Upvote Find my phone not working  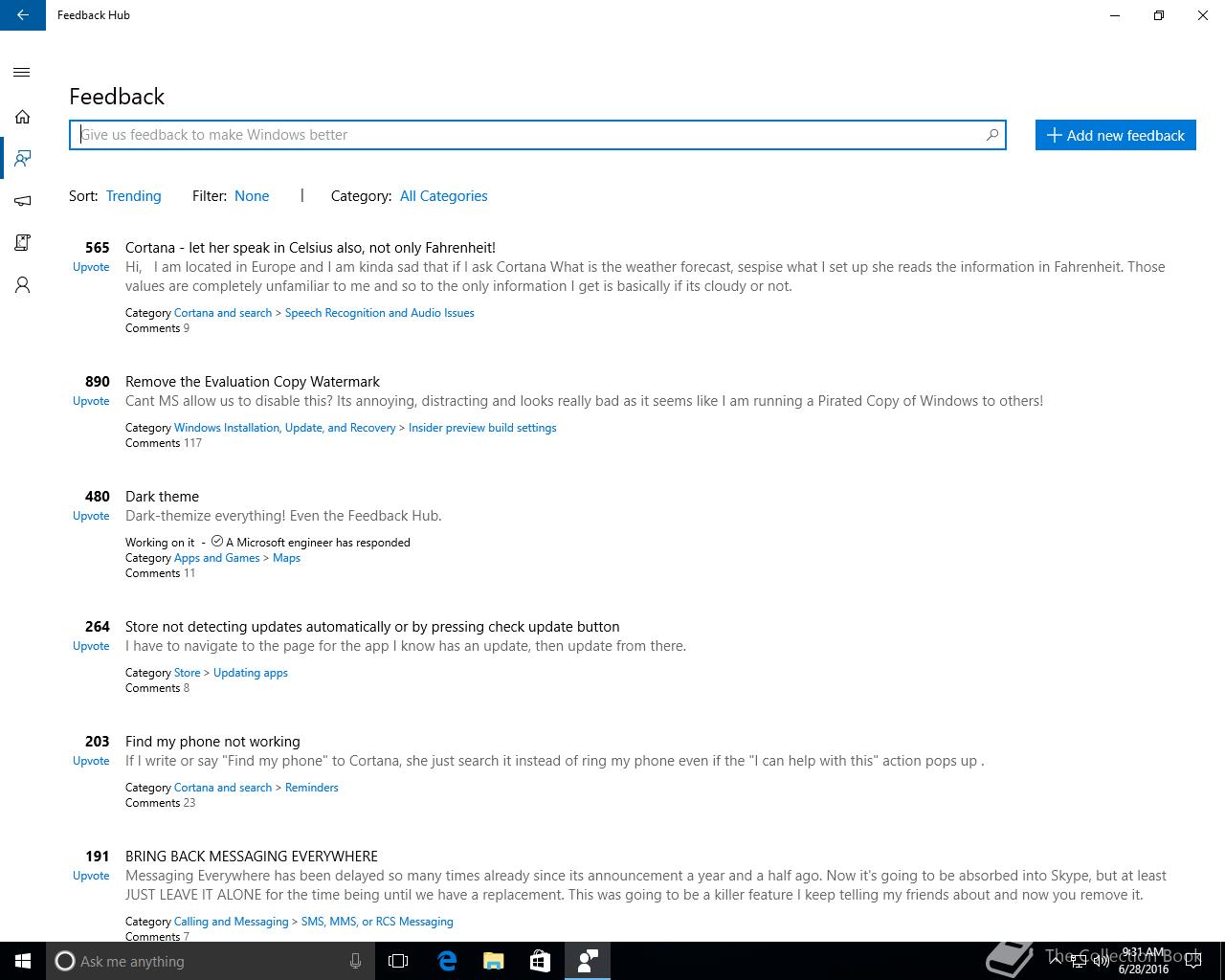[91, 761]
